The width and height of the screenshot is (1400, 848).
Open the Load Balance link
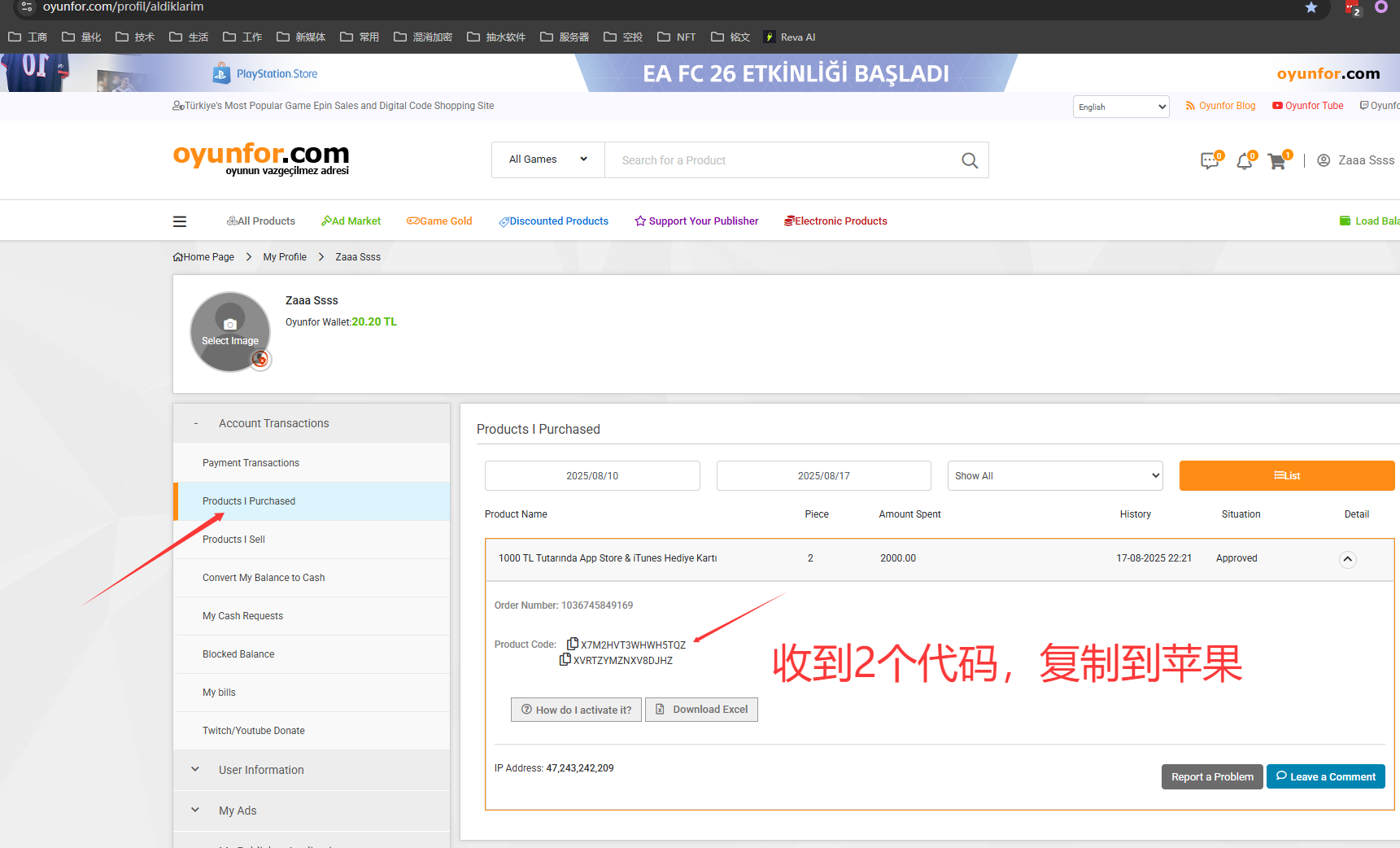(x=1370, y=221)
